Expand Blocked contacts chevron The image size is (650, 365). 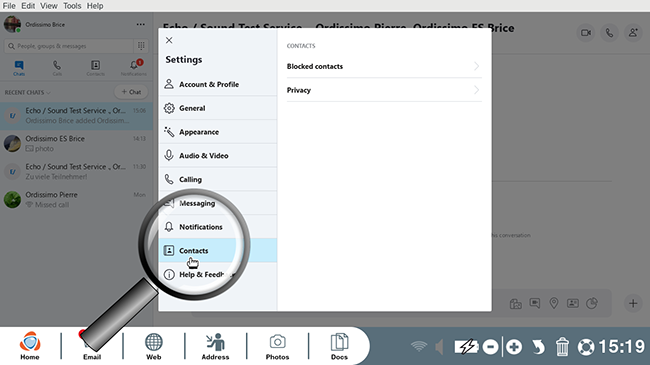coord(476,66)
